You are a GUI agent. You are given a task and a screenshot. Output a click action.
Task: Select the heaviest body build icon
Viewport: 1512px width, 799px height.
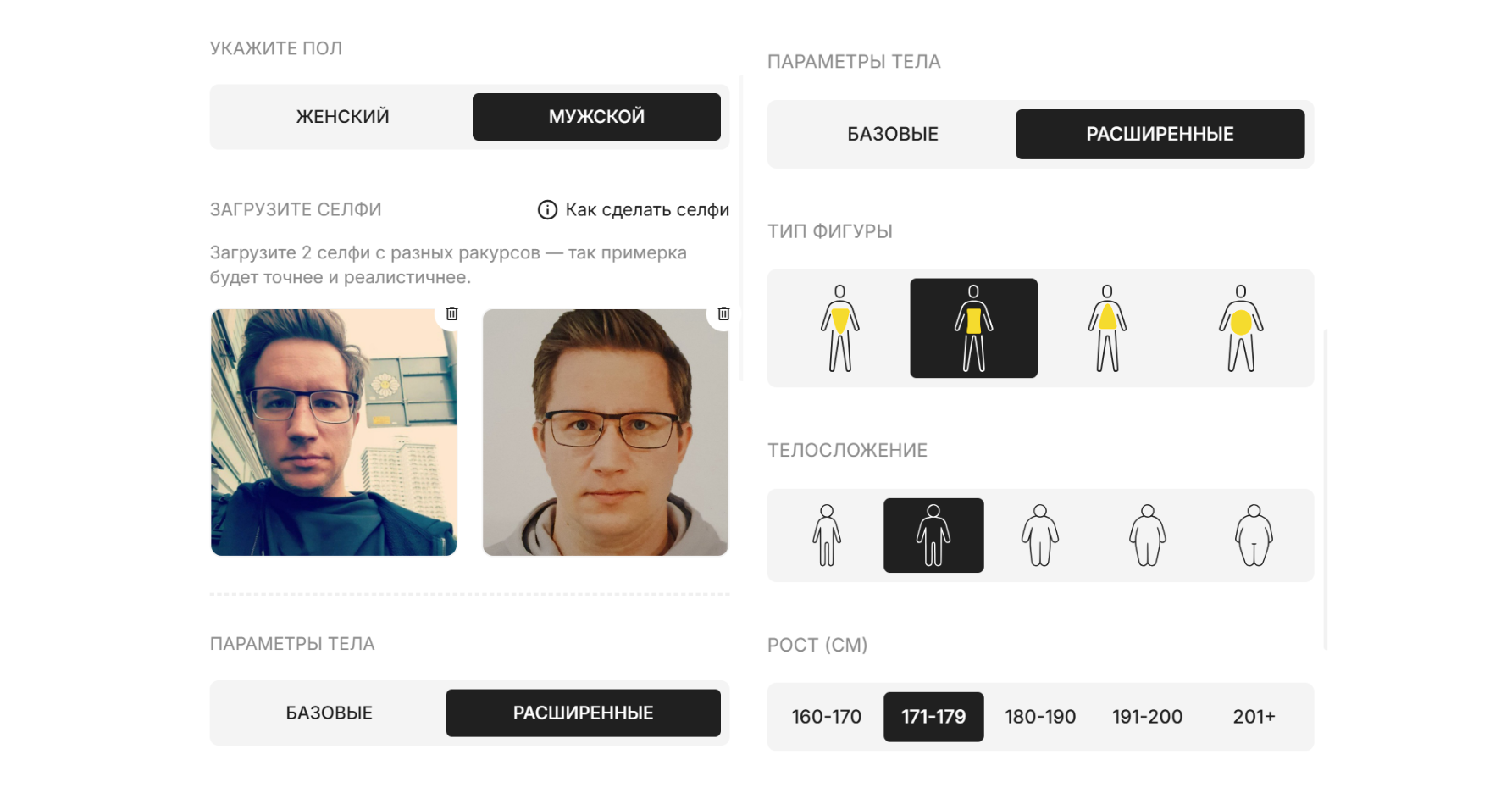(1254, 535)
